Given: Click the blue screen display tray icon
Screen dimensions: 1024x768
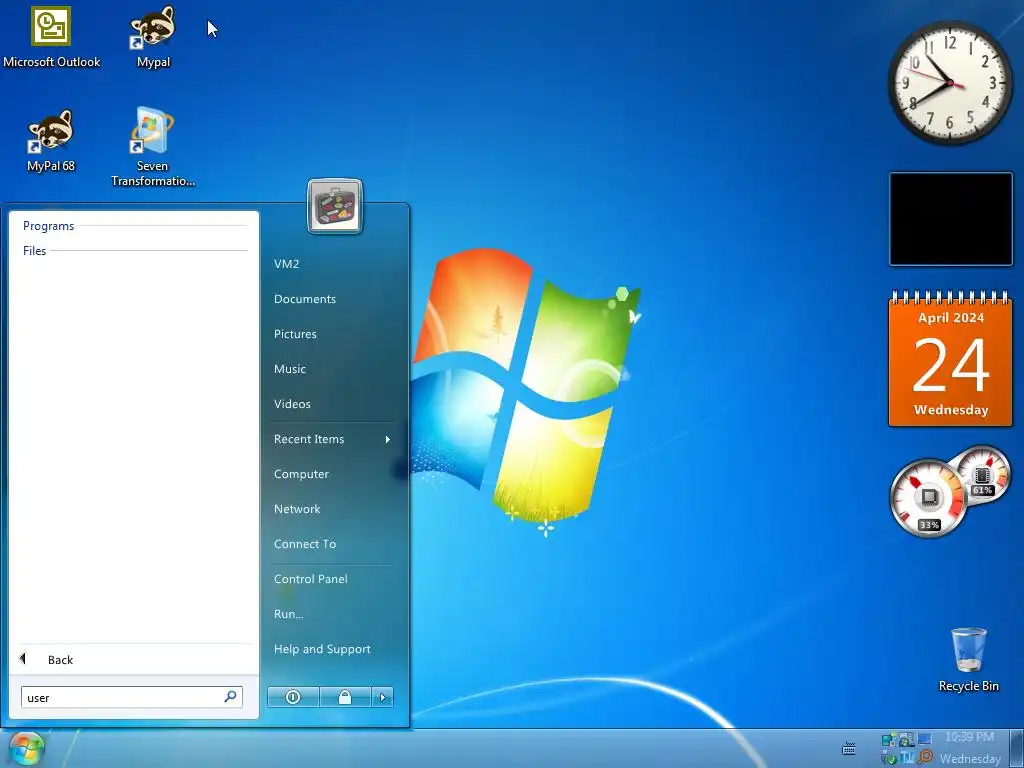Looking at the screenshot, I should [925, 739].
